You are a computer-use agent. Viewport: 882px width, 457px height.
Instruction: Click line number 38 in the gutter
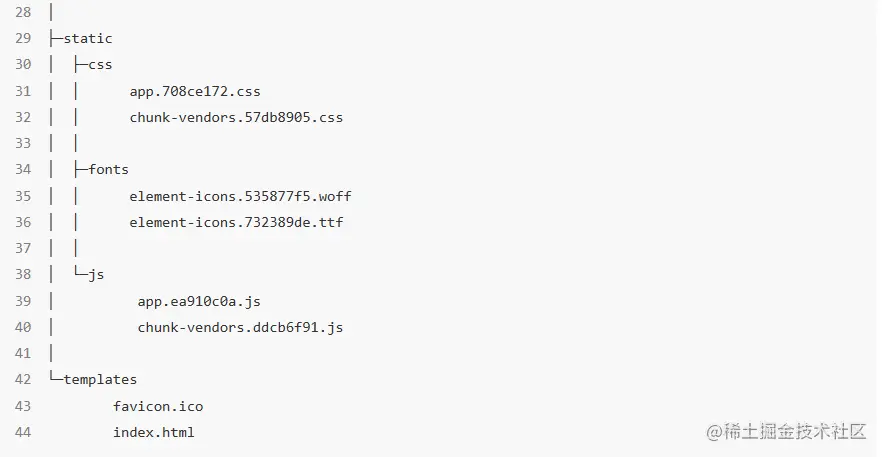24,274
